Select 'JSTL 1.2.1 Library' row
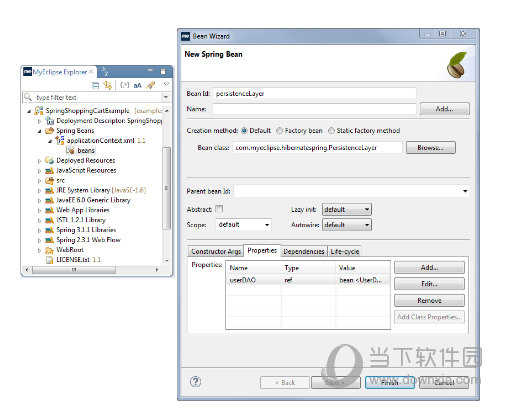The width and height of the screenshot is (506, 409). pos(81,220)
